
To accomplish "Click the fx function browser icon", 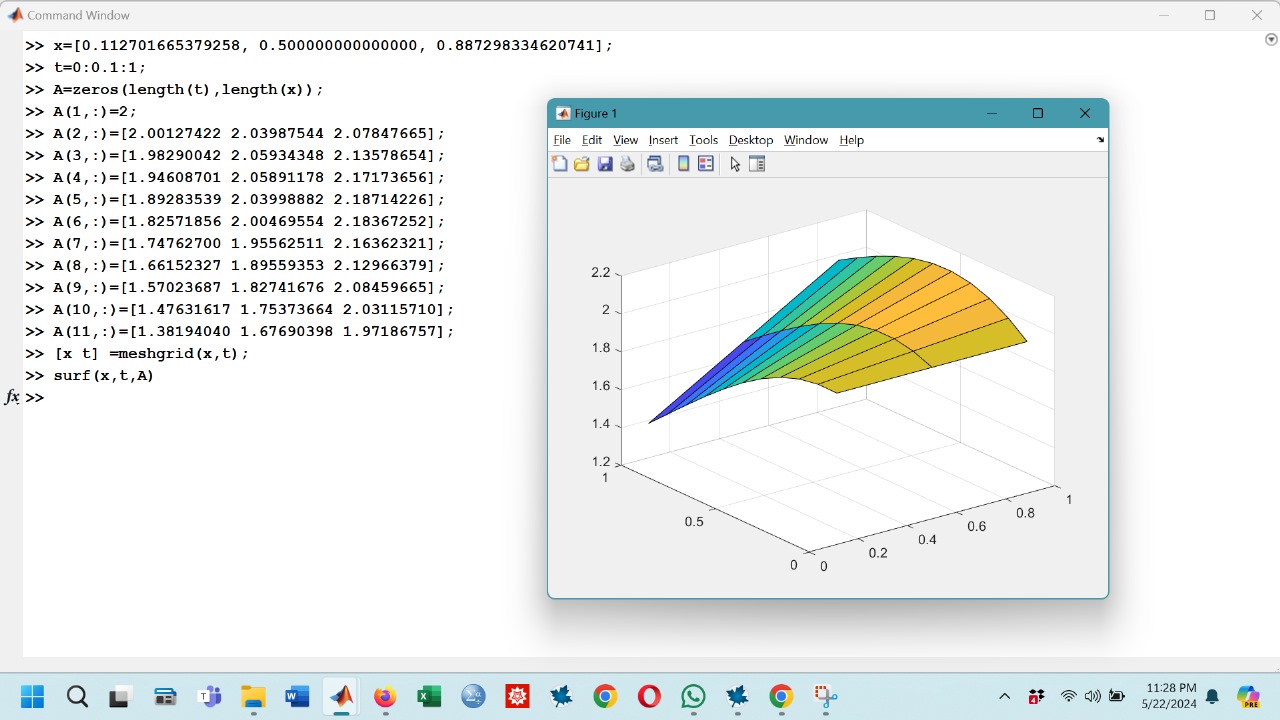I will click(12, 397).
